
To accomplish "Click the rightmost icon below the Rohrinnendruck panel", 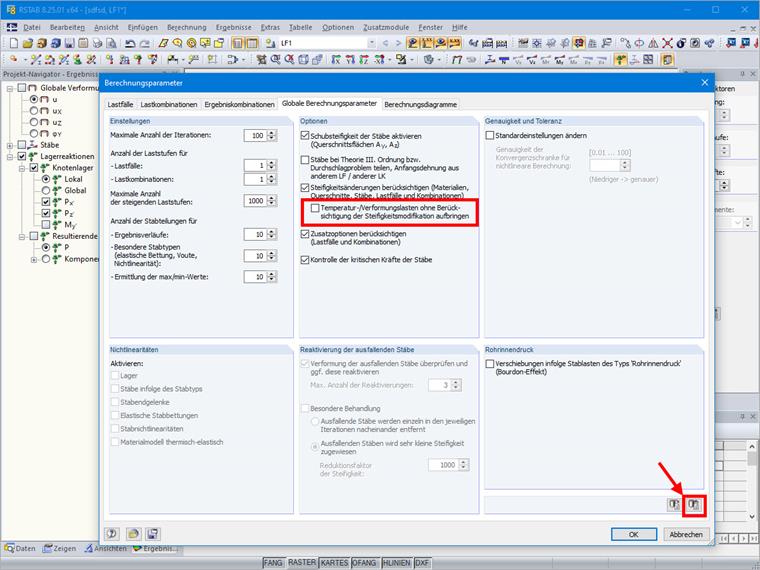I will coord(694,505).
